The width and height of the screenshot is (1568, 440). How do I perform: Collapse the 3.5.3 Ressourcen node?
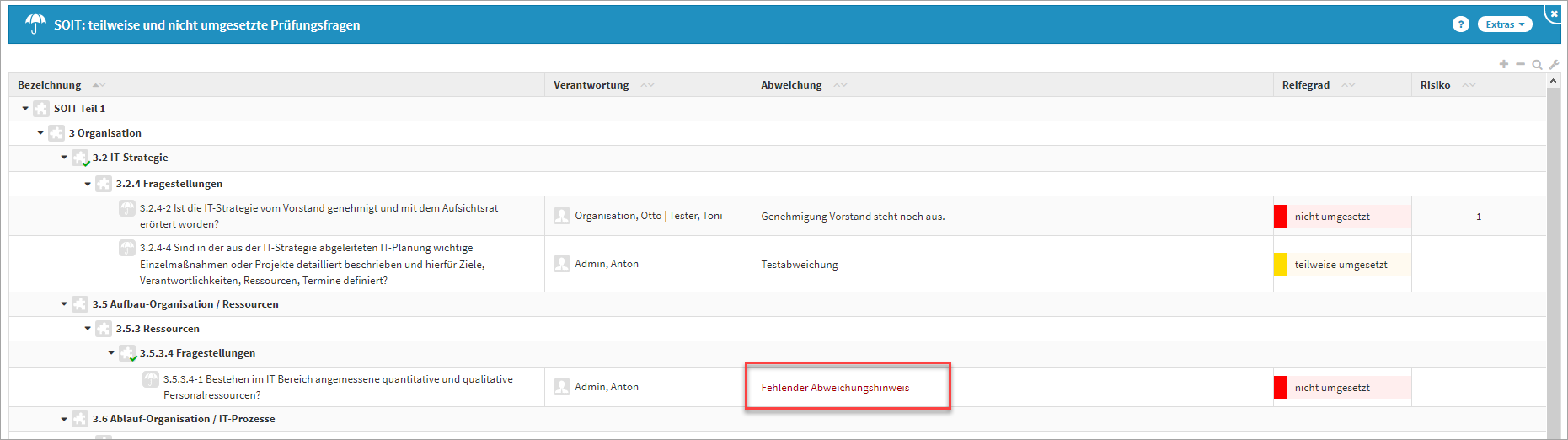tap(88, 329)
